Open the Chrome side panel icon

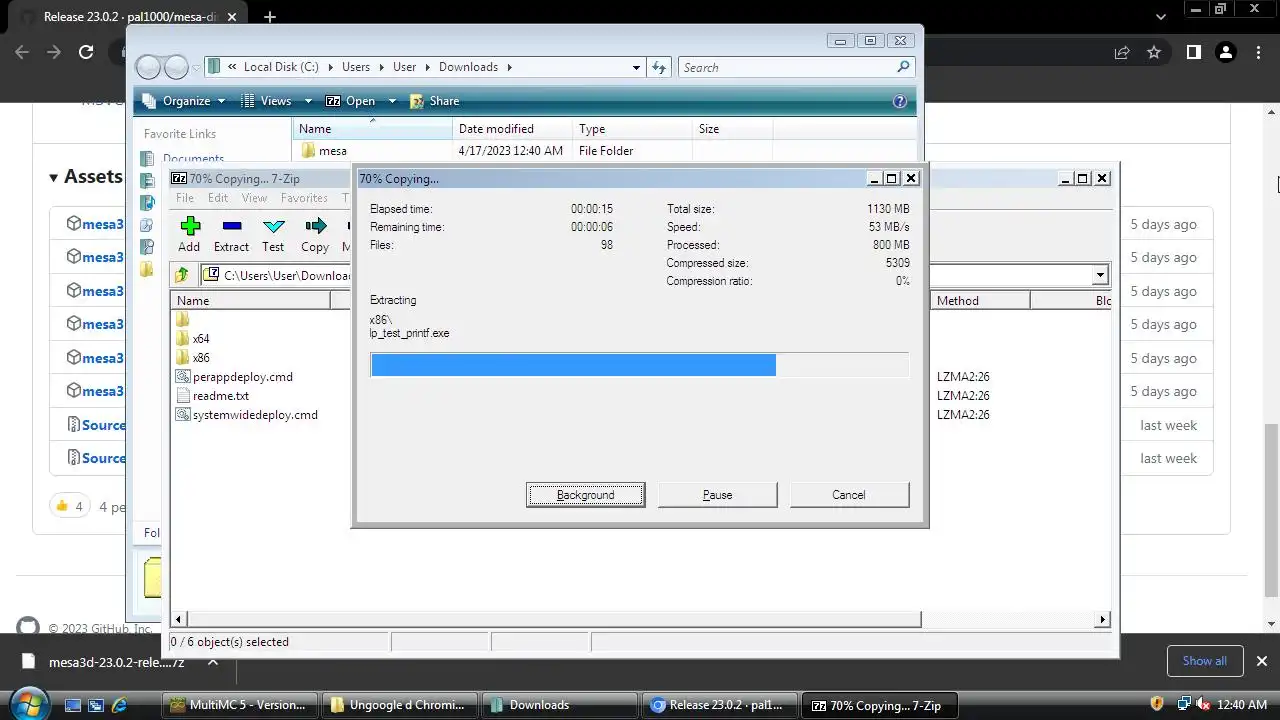pyautogui.click(x=1193, y=52)
